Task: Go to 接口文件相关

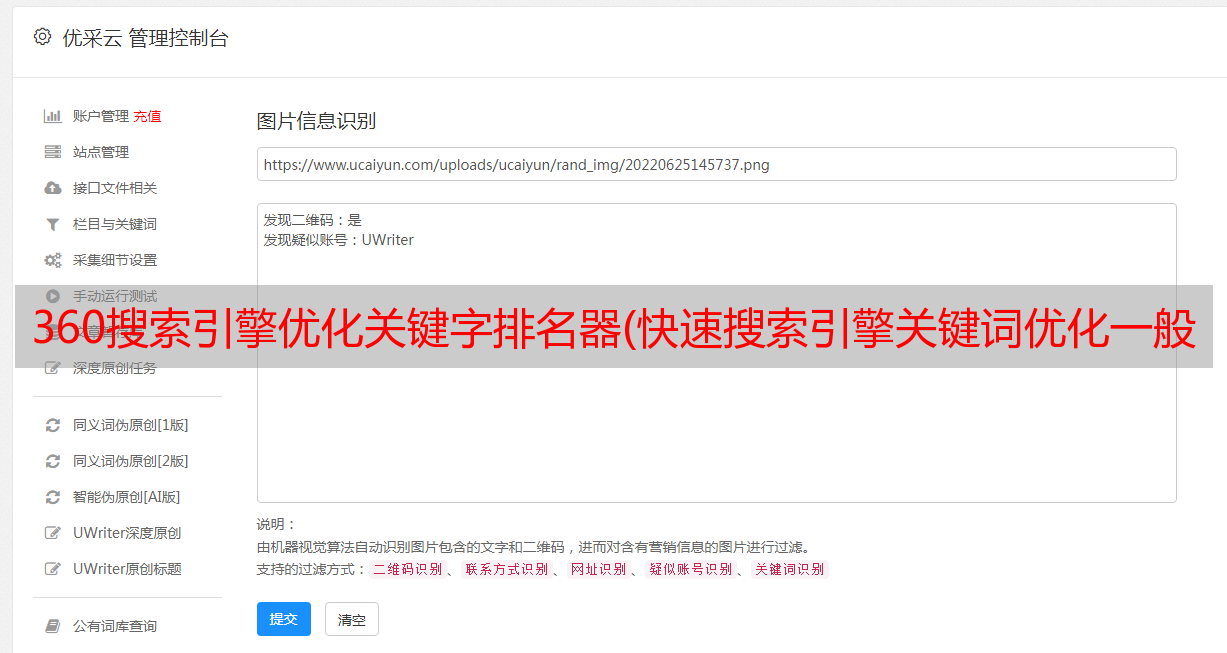Action: click(115, 188)
